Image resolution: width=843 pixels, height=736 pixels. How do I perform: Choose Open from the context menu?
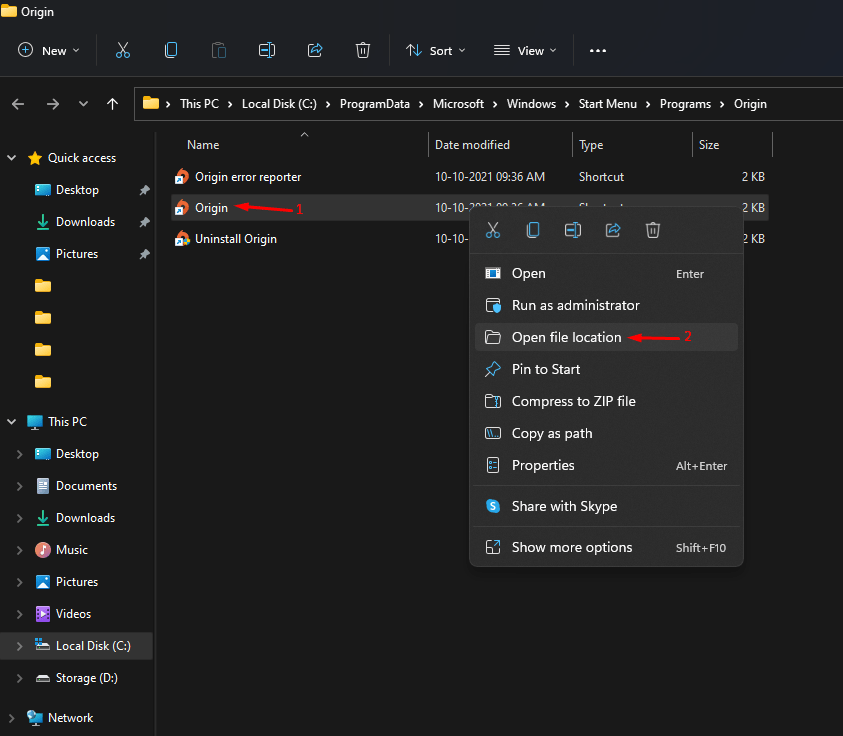tap(606, 274)
